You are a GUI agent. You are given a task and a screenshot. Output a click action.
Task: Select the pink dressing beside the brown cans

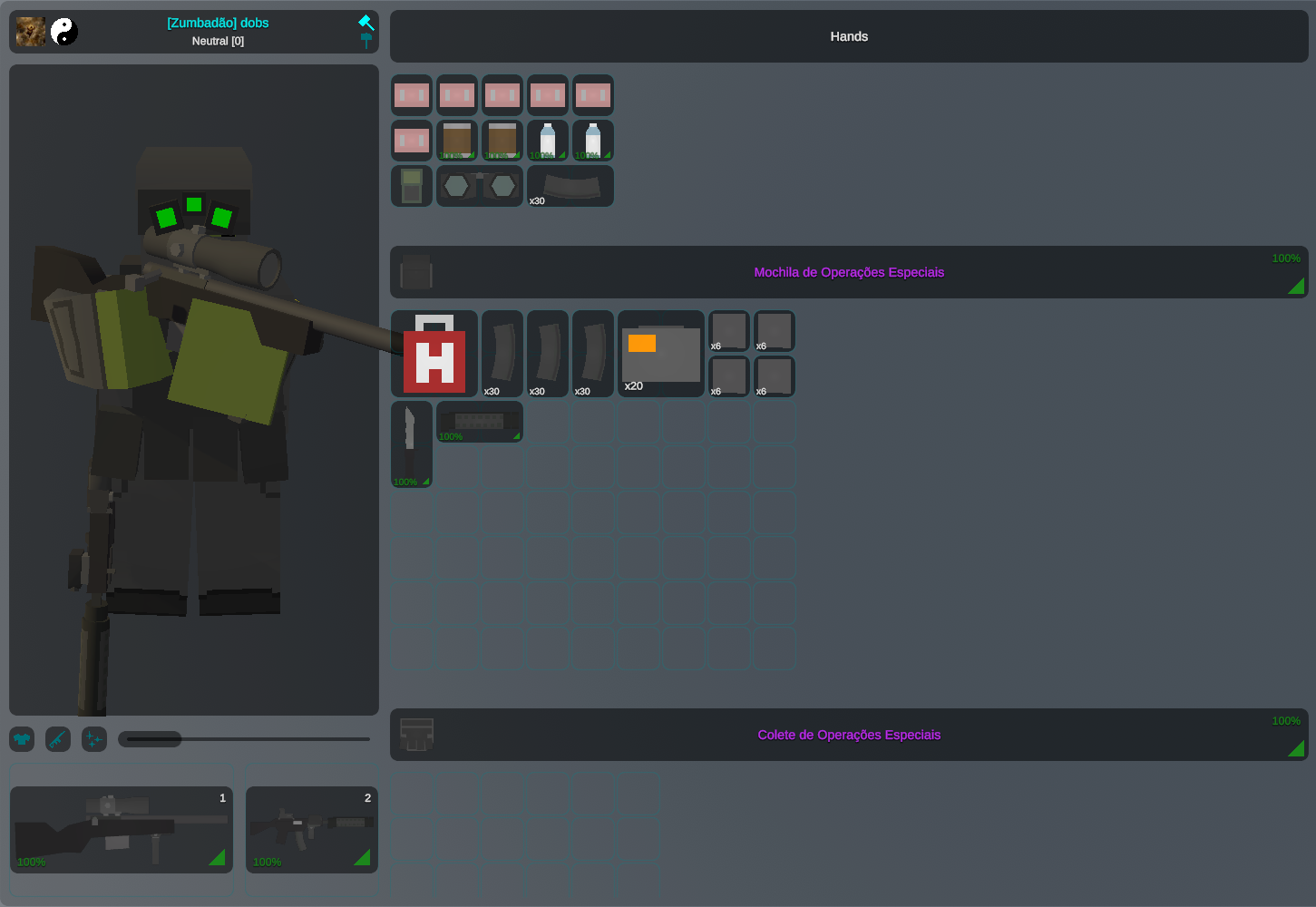coord(412,141)
